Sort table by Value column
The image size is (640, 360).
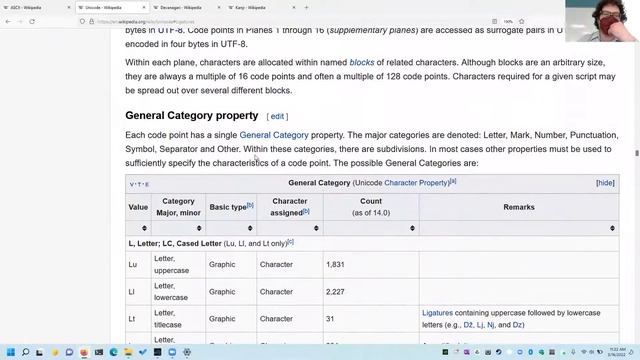pyautogui.click(x=144, y=228)
